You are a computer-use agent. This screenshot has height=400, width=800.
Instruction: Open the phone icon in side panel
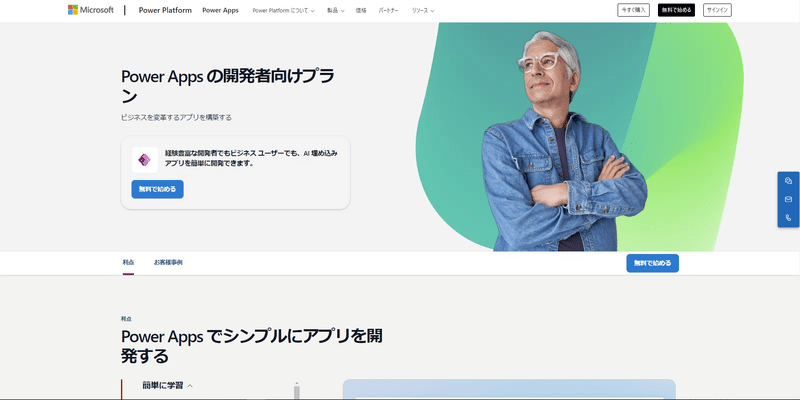pyautogui.click(x=788, y=217)
